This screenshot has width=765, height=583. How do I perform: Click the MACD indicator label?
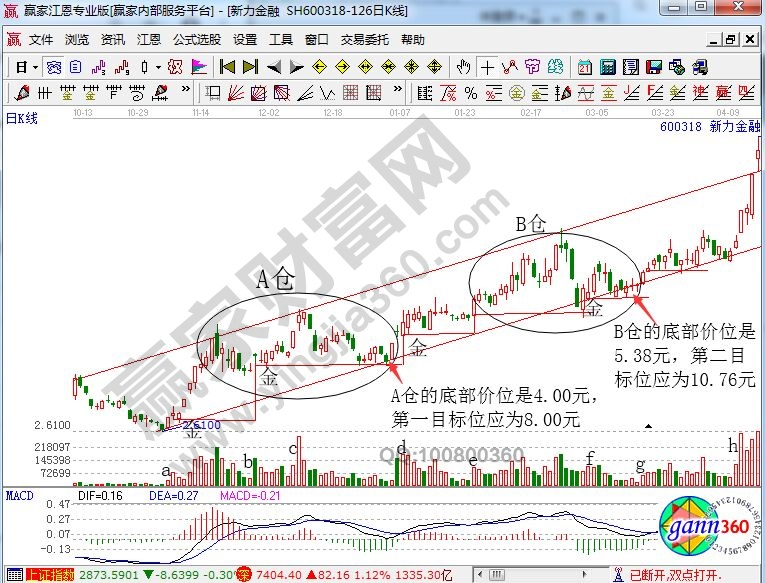(x=20, y=496)
